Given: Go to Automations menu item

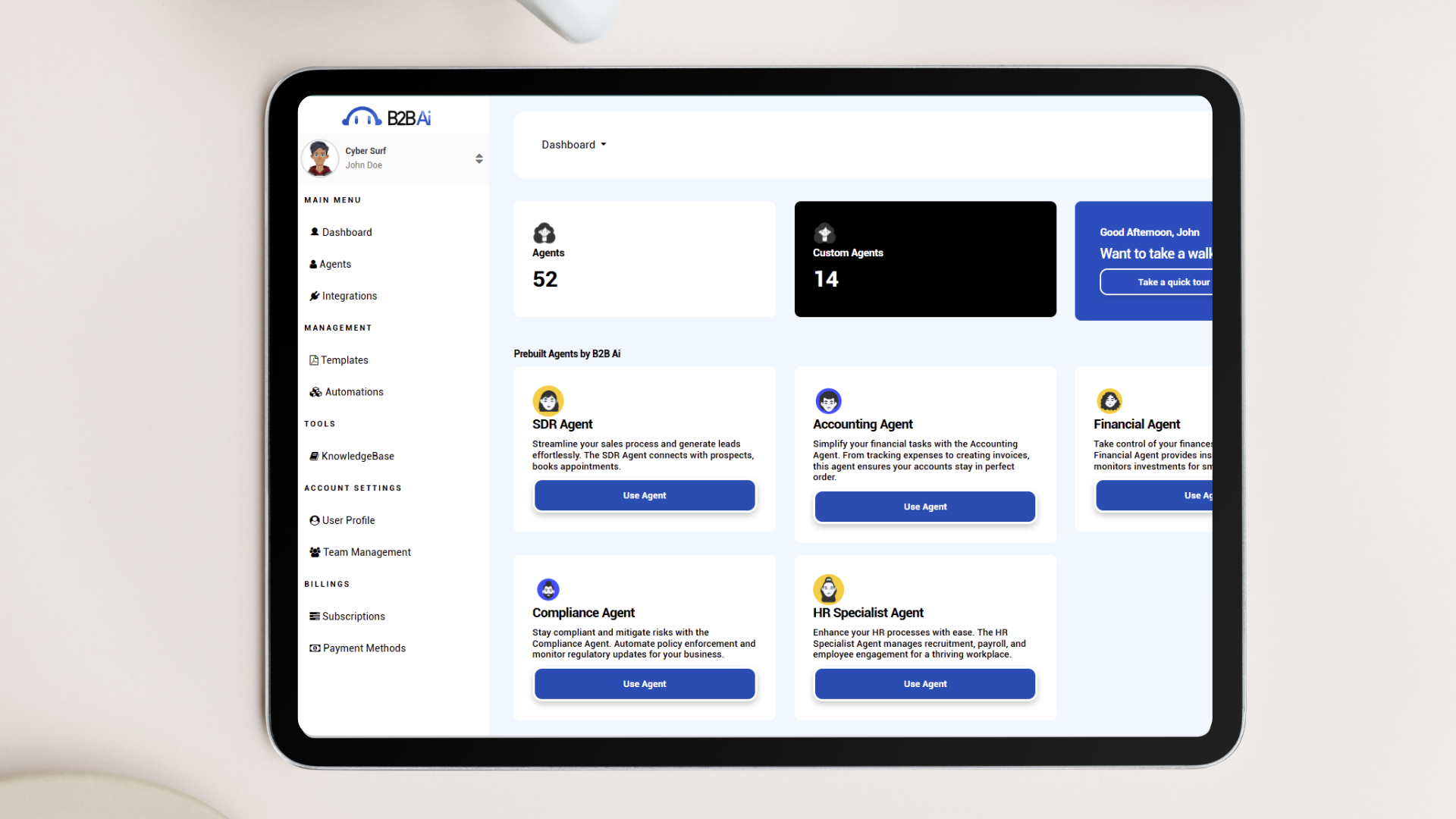Looking at the screenshot, I should click(353, 392).
